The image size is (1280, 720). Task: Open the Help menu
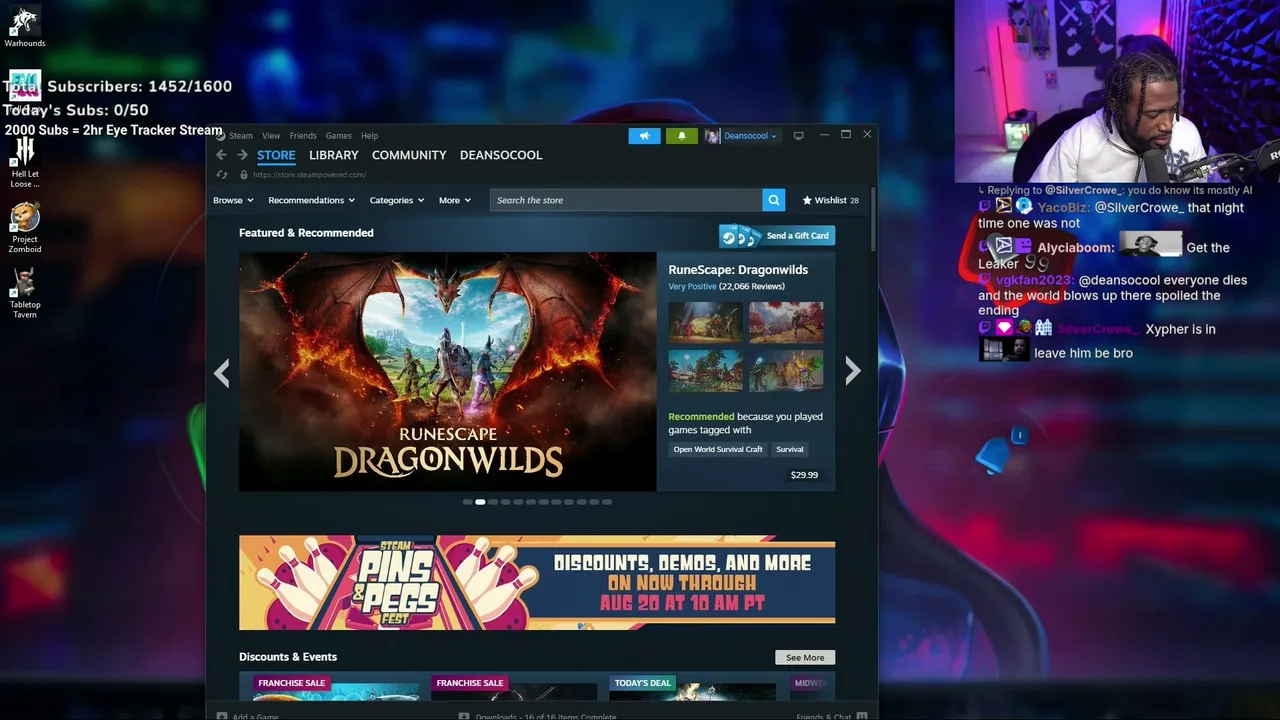tap(370, 136)
